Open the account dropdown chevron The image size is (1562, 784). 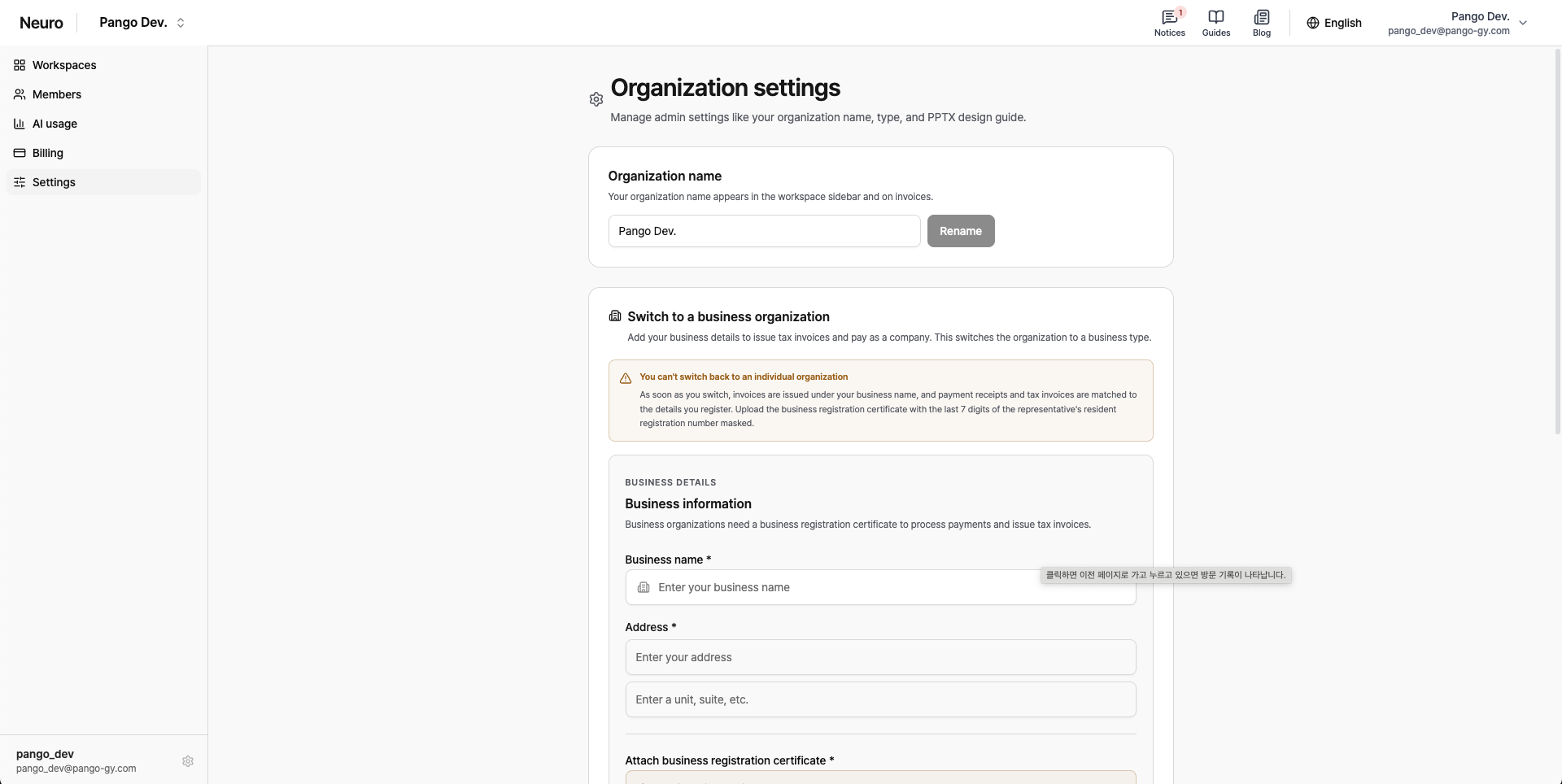[x=1523, y=23]
